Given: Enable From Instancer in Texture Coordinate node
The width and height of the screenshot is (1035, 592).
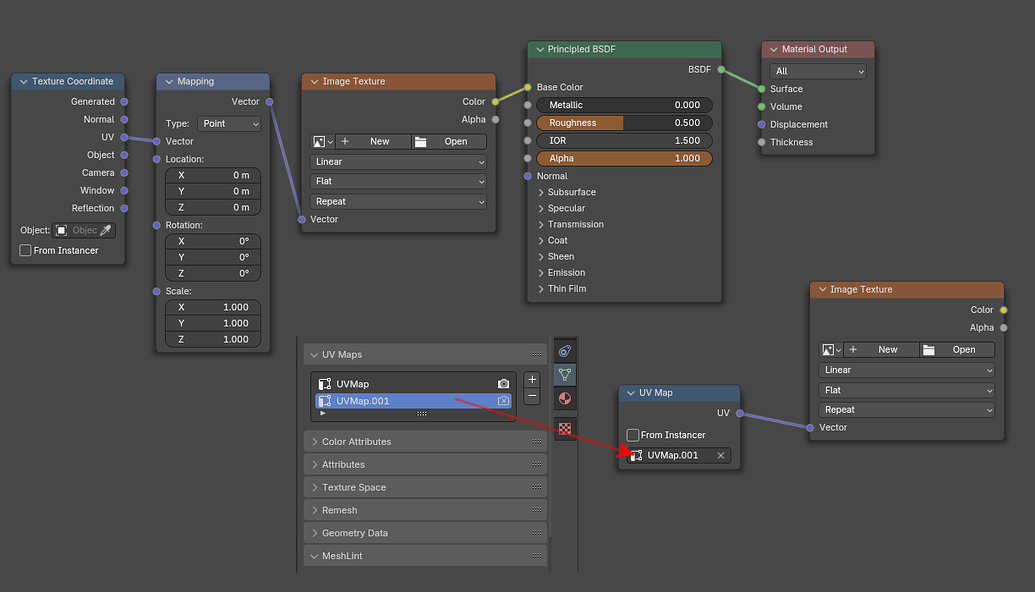Looking at the screenshot, I should [x=25, y=250].
